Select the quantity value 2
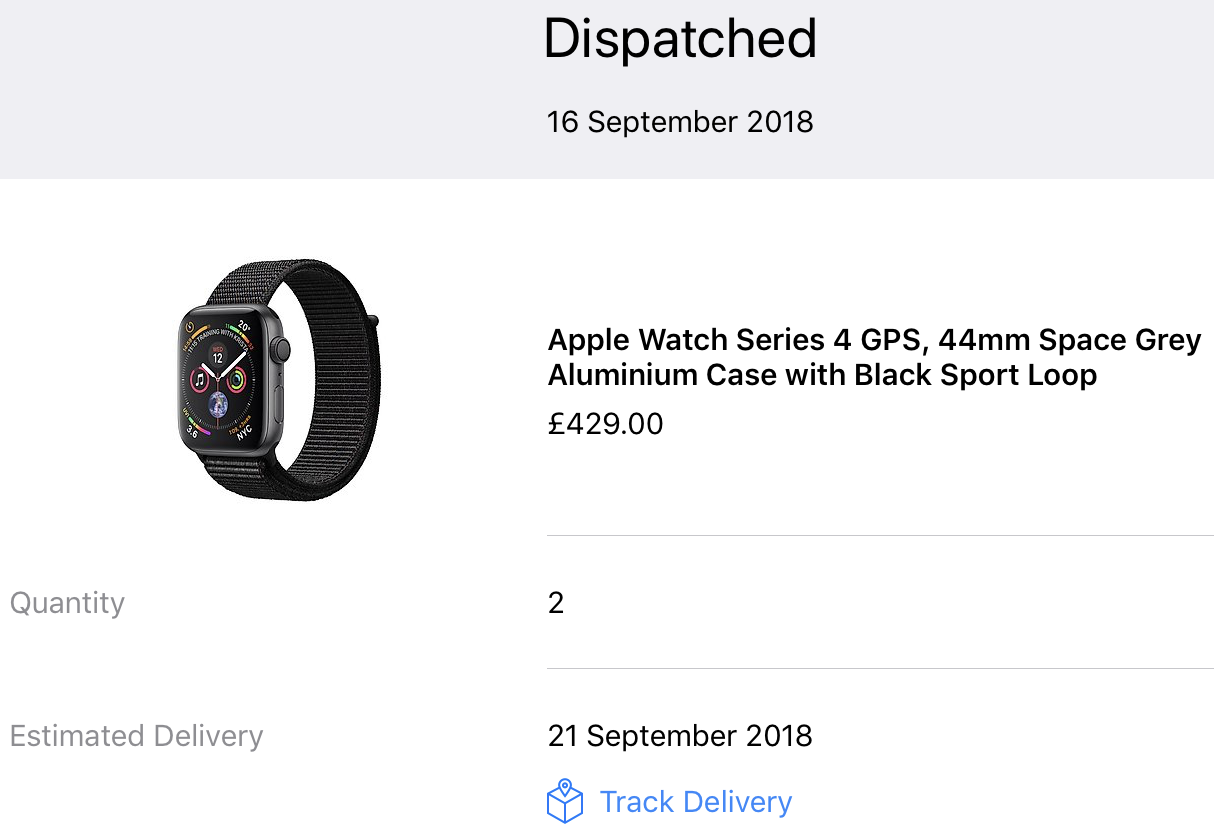1214x835 pixels. [556, 603]
